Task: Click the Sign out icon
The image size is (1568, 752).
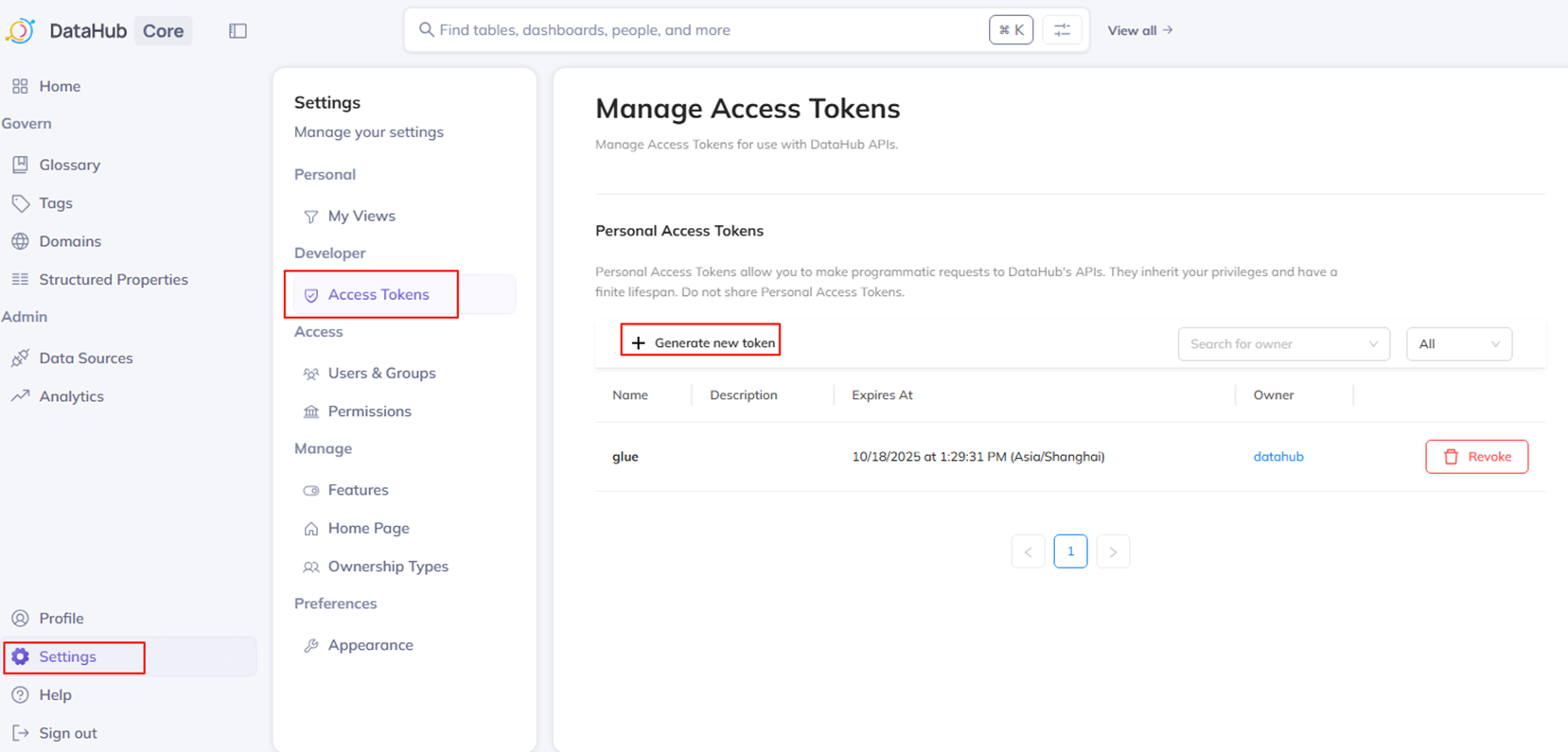Action: tap(20, 733)
